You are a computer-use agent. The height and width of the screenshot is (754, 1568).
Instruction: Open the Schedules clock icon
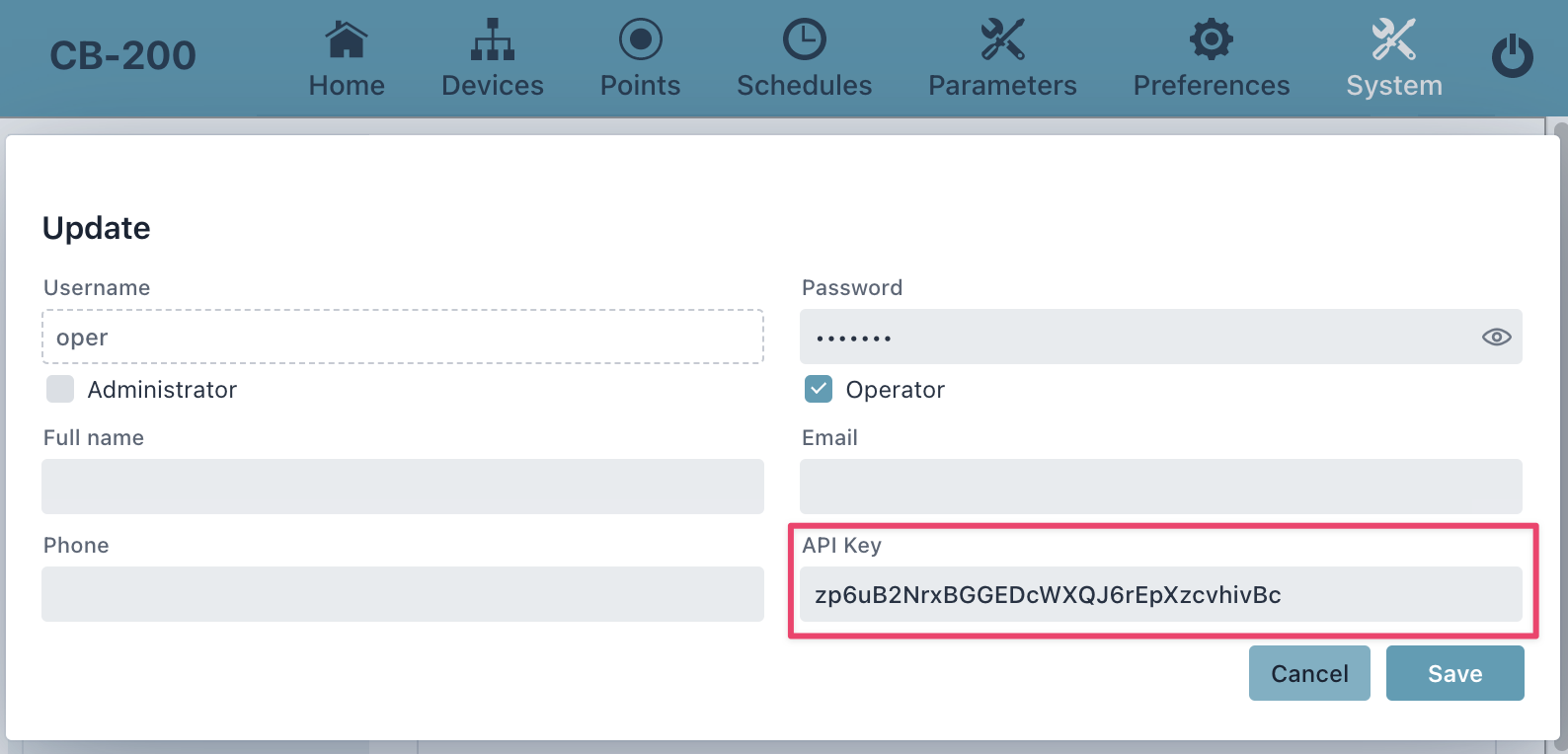tap(805, 39)
